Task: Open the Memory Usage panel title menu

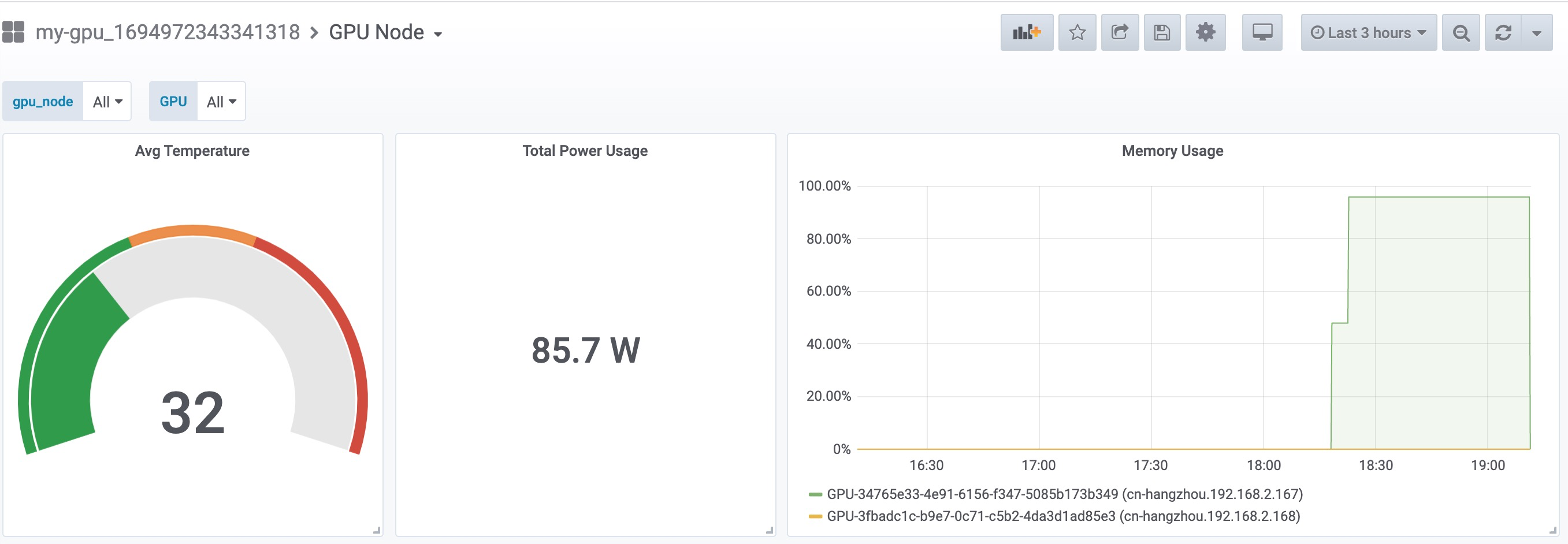Action: click(x=1172, y=151)
